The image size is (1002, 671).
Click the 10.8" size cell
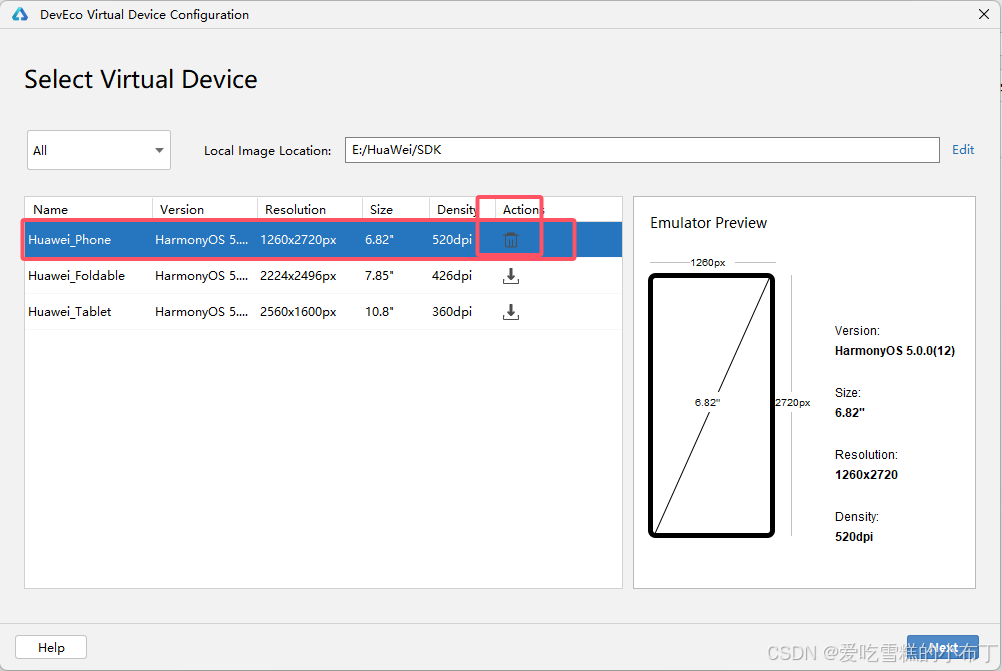point(379,312)
